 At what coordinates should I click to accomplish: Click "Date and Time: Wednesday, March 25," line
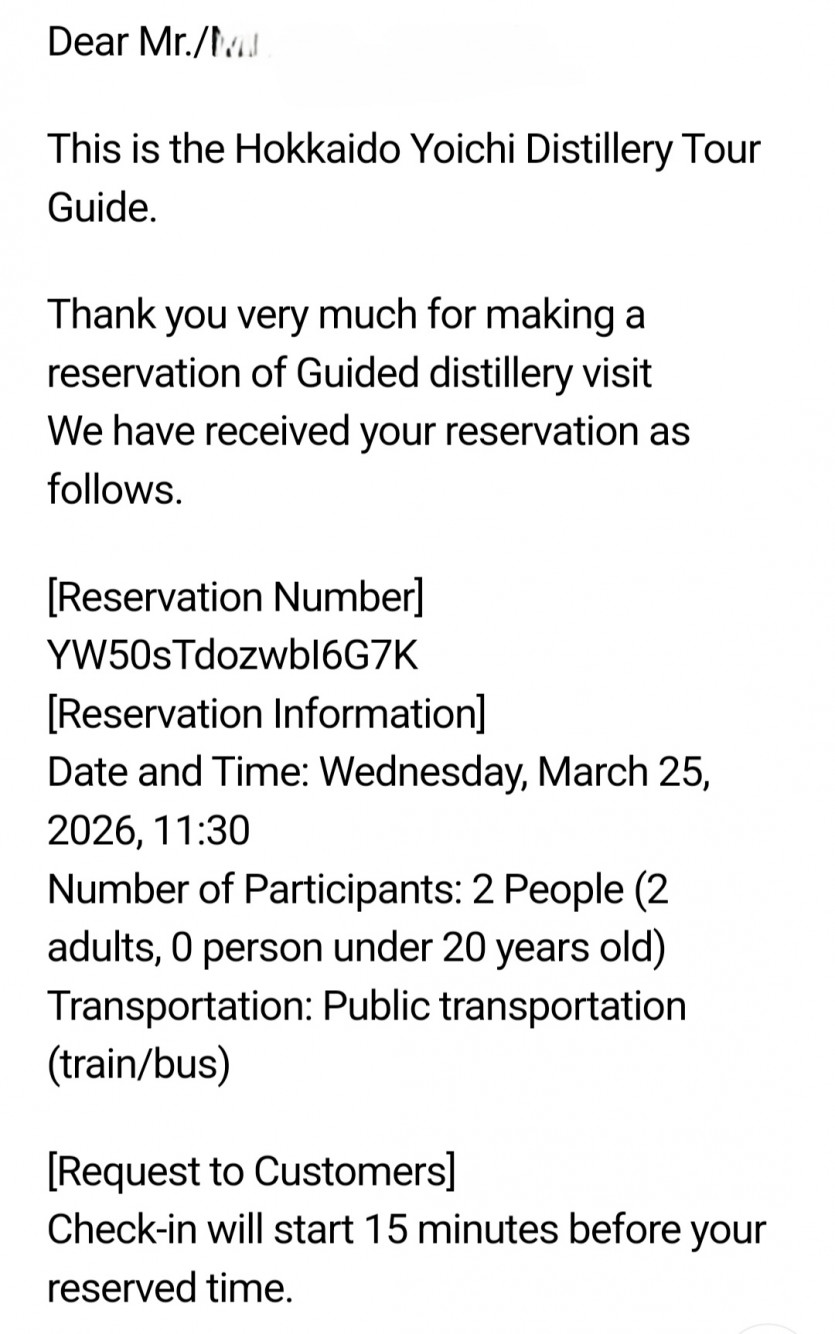[379, 772]
